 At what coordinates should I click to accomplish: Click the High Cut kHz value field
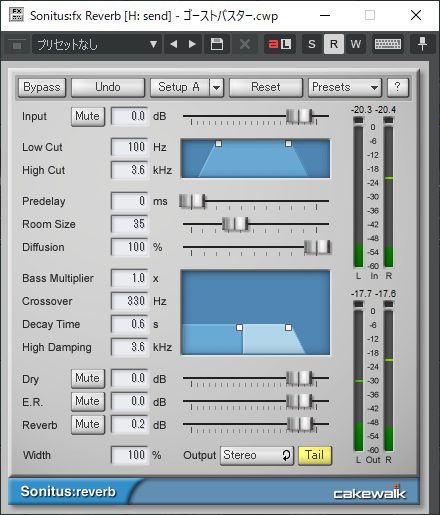coord(129,170)
